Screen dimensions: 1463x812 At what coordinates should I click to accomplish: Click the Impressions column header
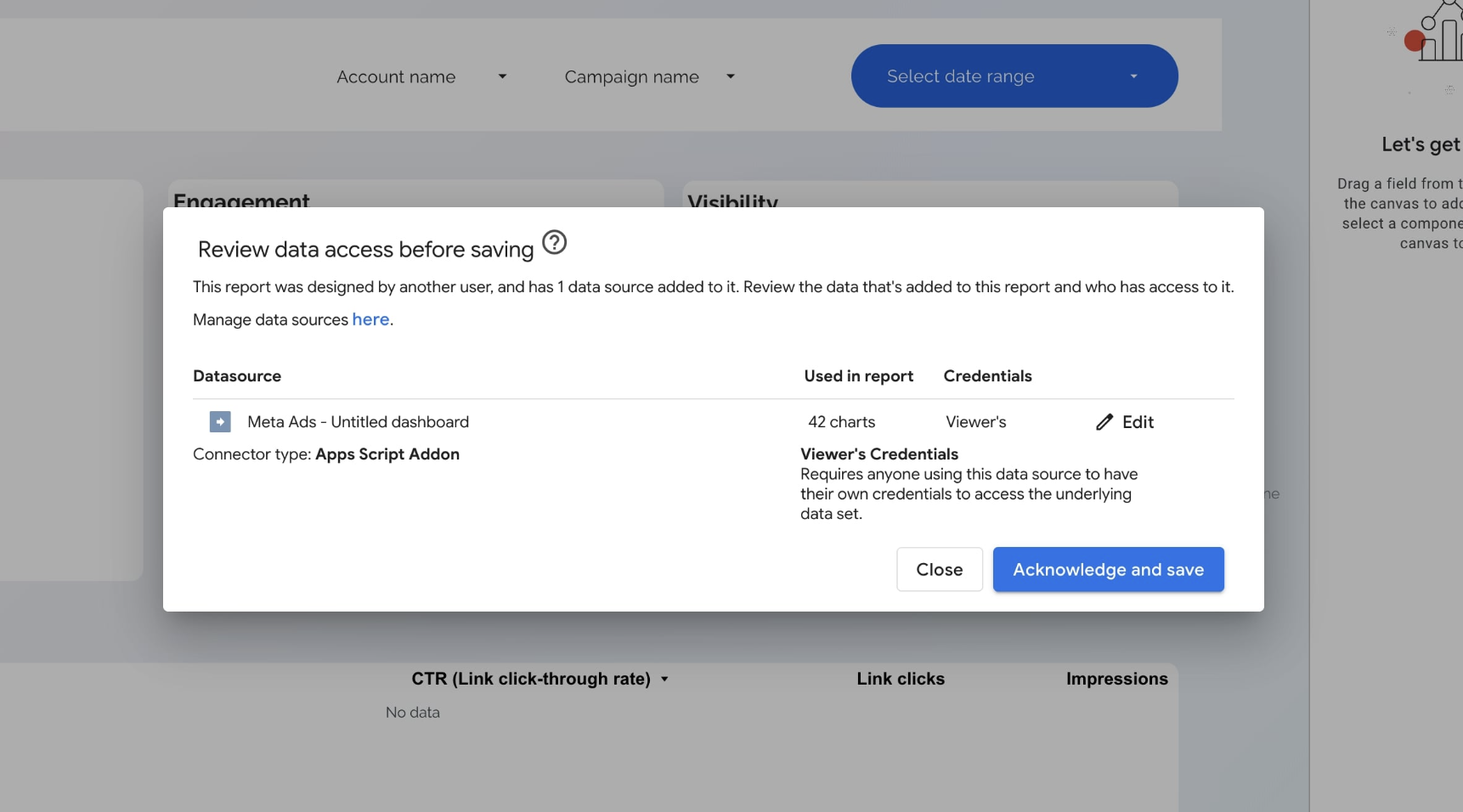pyautogui.click(x=1116, y=679)
